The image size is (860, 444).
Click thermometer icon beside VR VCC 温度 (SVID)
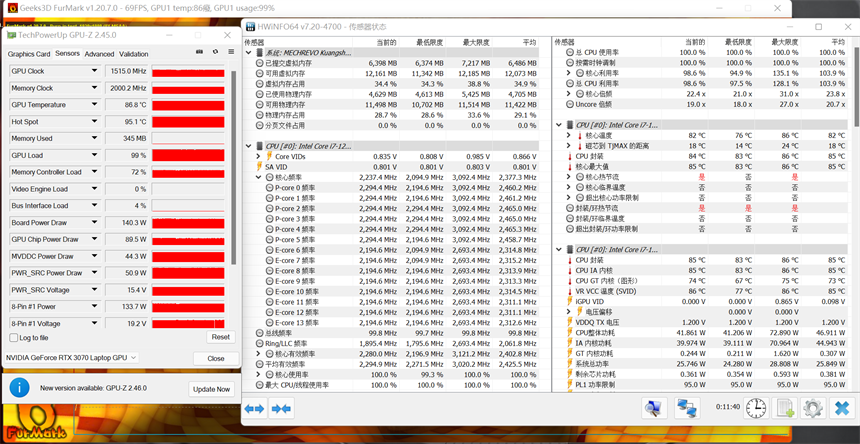click(x=570, y=291)
